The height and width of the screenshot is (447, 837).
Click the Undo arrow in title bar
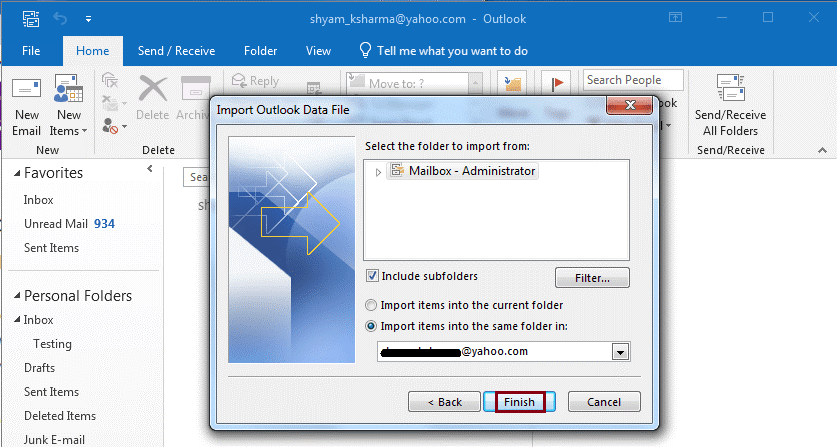[x=60, y=19]
